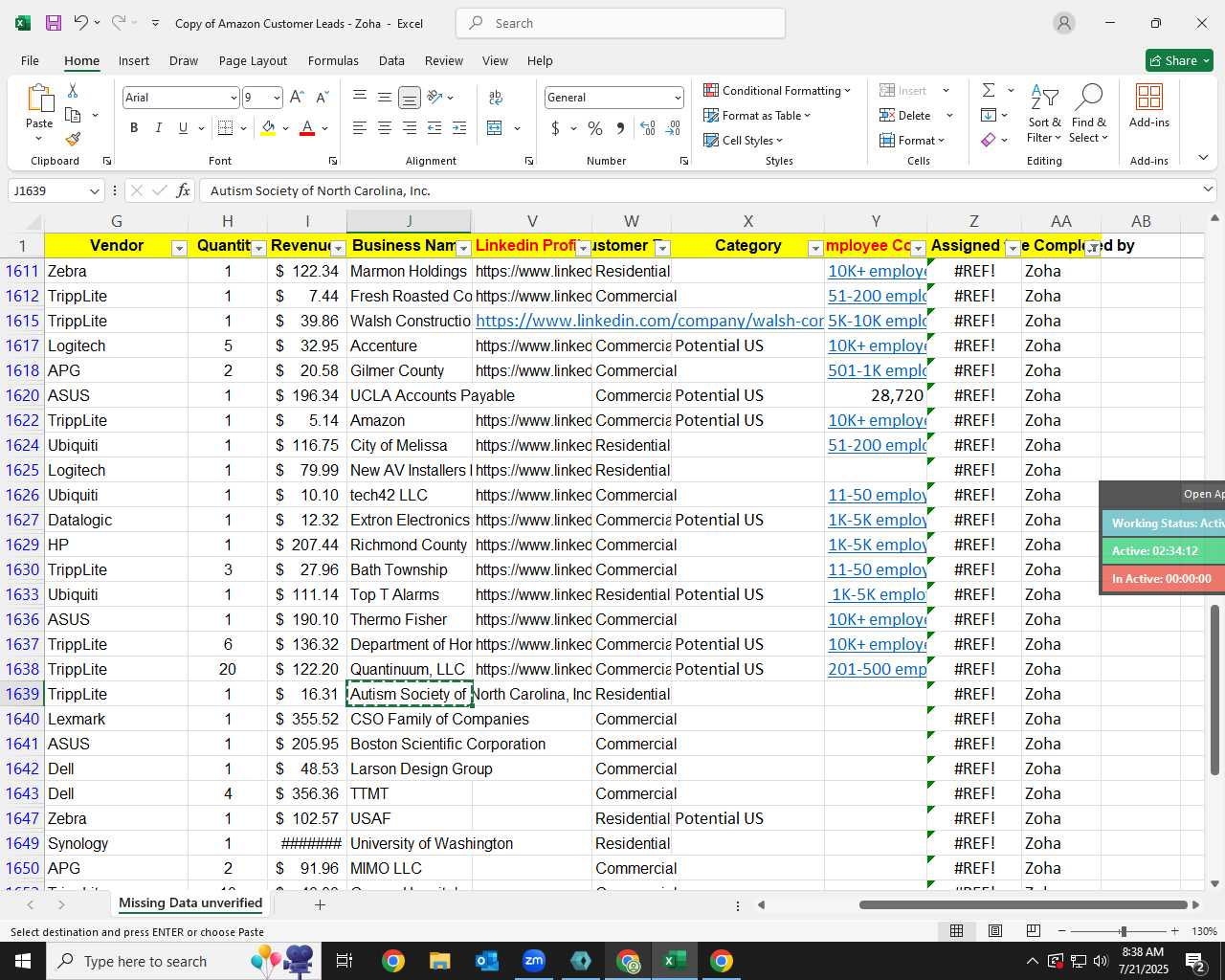Click Decrease Font Size icon
Viewport: 1225px width, 980px height.
[x=322, y=98]
